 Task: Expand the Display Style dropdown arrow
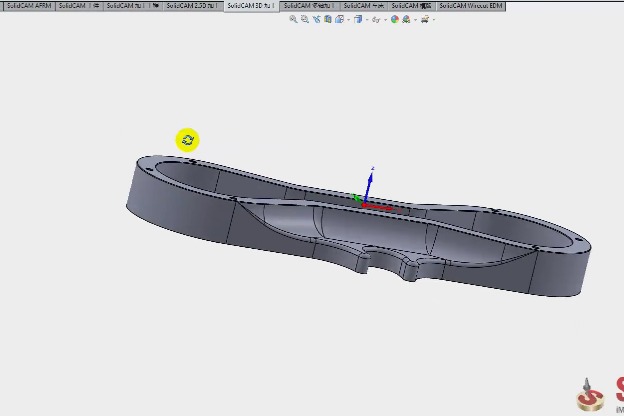367,20
